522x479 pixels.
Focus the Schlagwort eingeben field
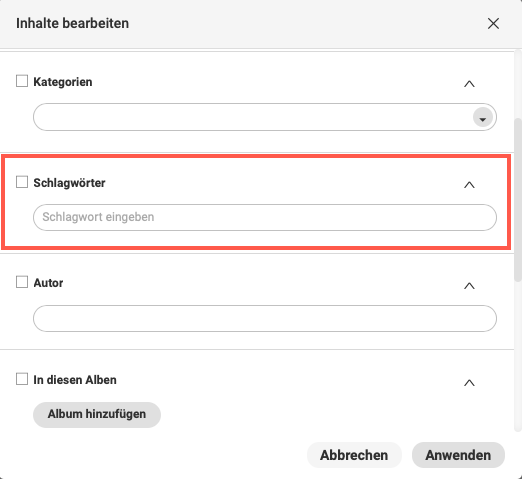click(x=265, y=217)
